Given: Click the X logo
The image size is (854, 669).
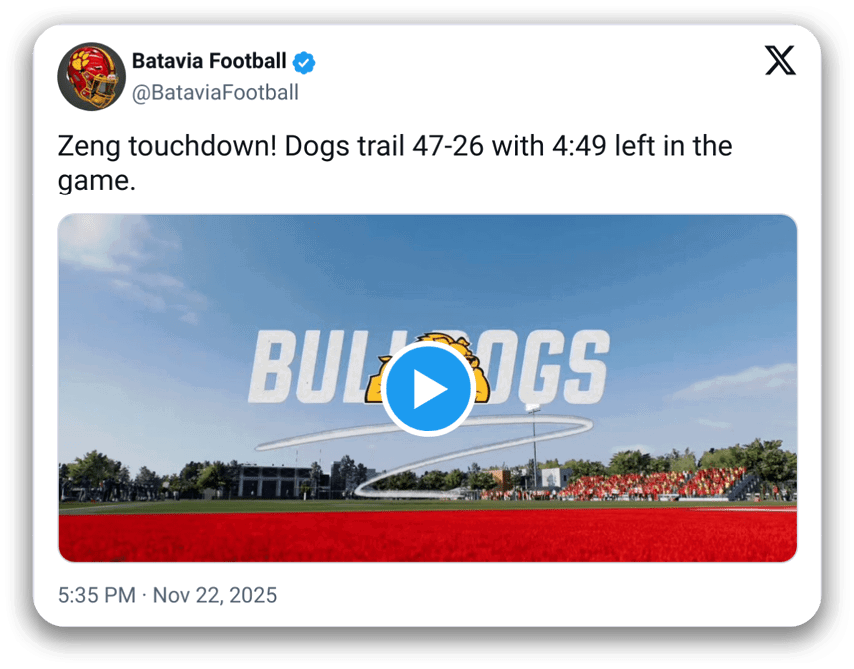Looking at the screenshot, I should coord(781,62).
